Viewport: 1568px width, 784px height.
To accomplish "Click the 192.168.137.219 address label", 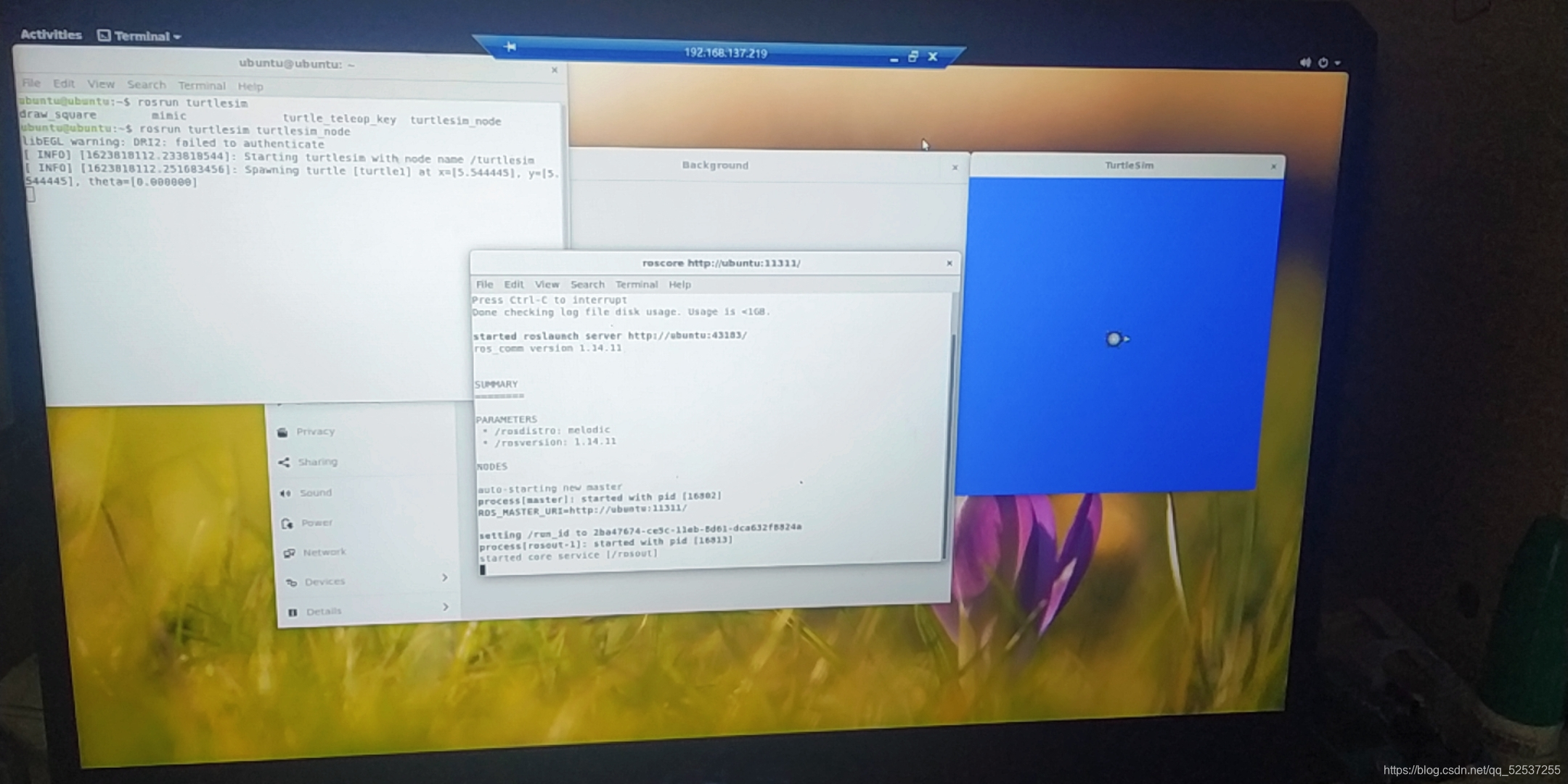I will [x=725, y=53].
